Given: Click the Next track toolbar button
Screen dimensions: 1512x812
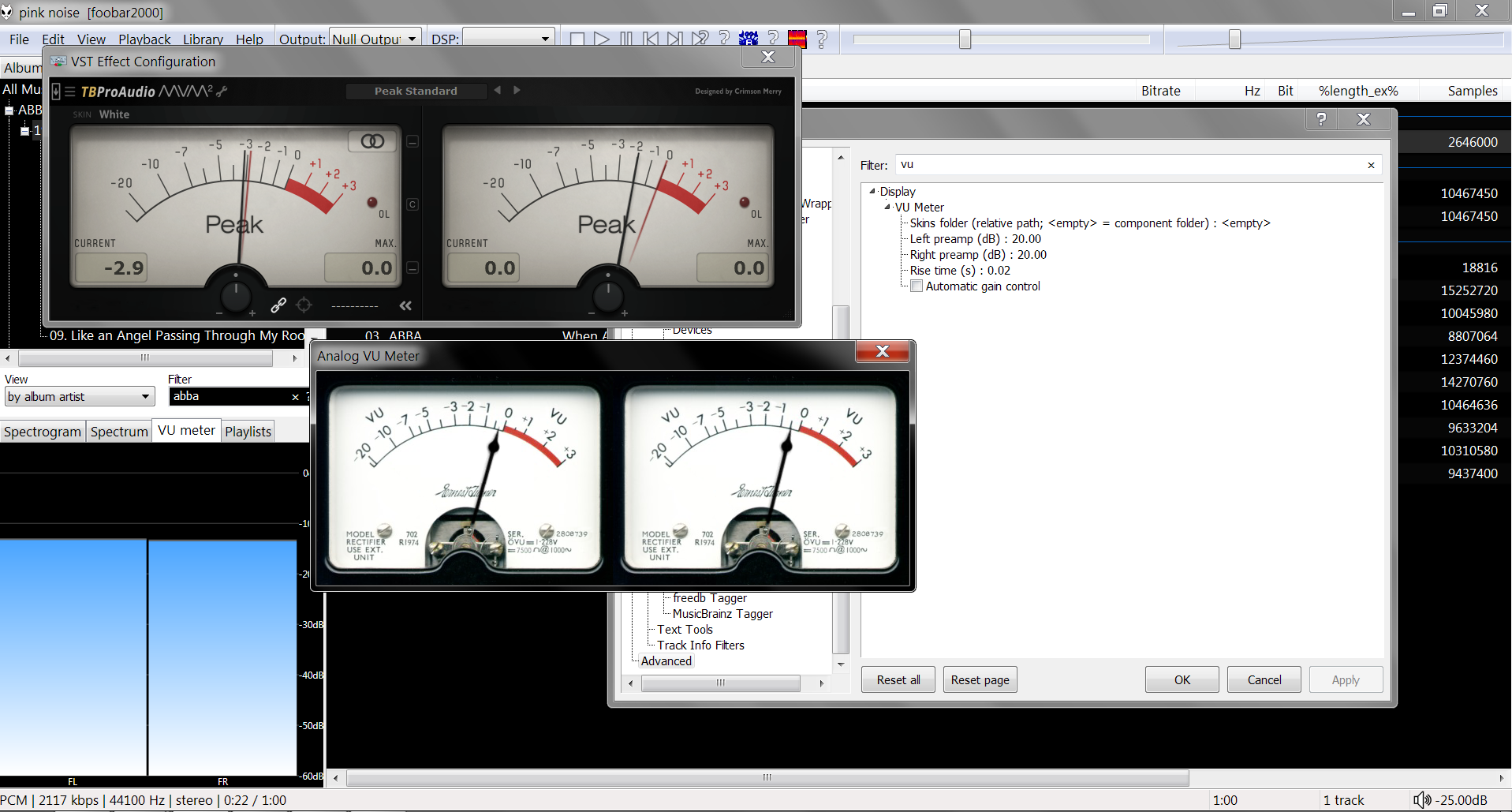Looking at the screenshot, I should tap(674, 39).
